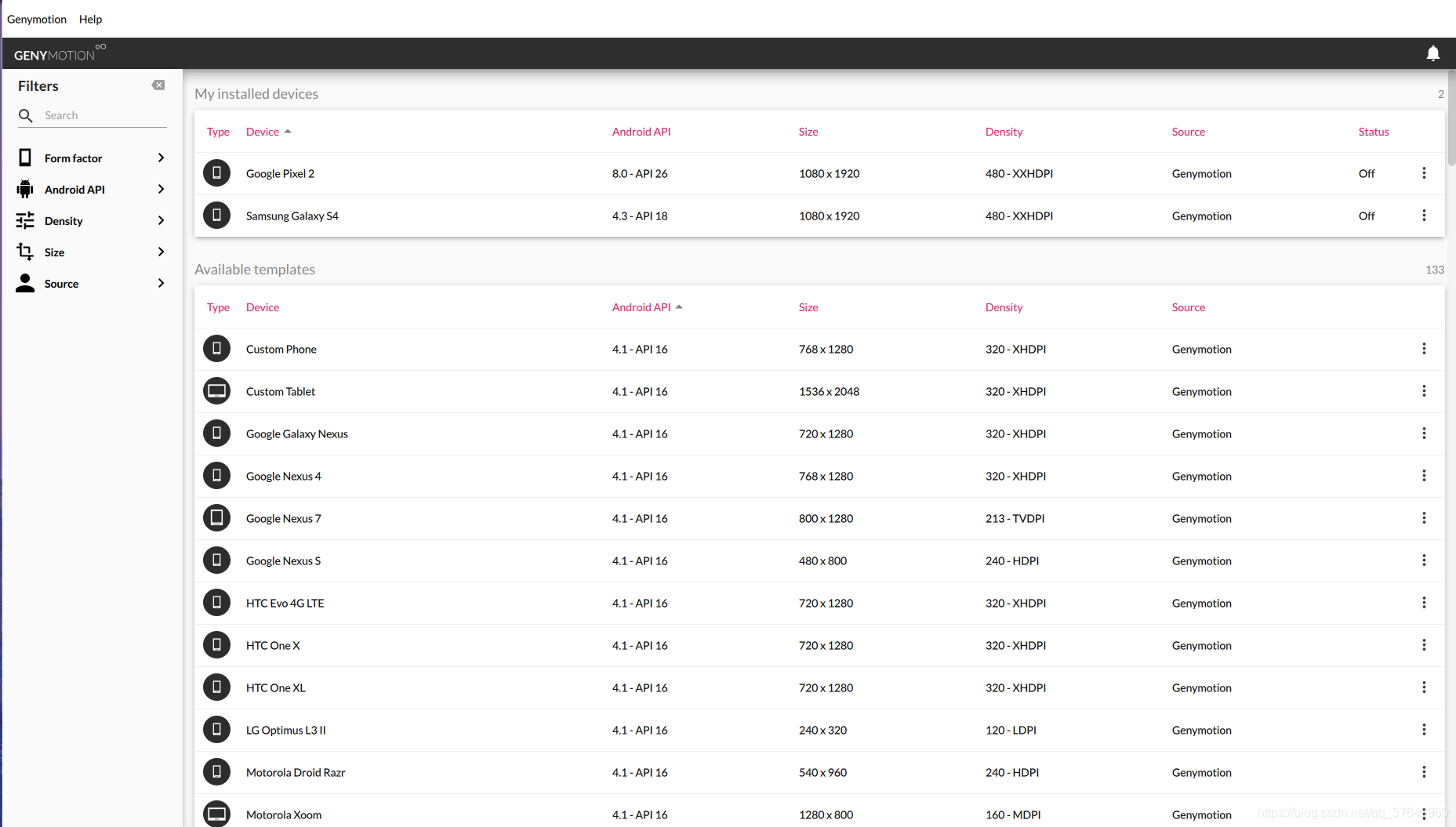Sort available templates by Device column
This screenshot has width=1456, height=827.
(263, 307)
